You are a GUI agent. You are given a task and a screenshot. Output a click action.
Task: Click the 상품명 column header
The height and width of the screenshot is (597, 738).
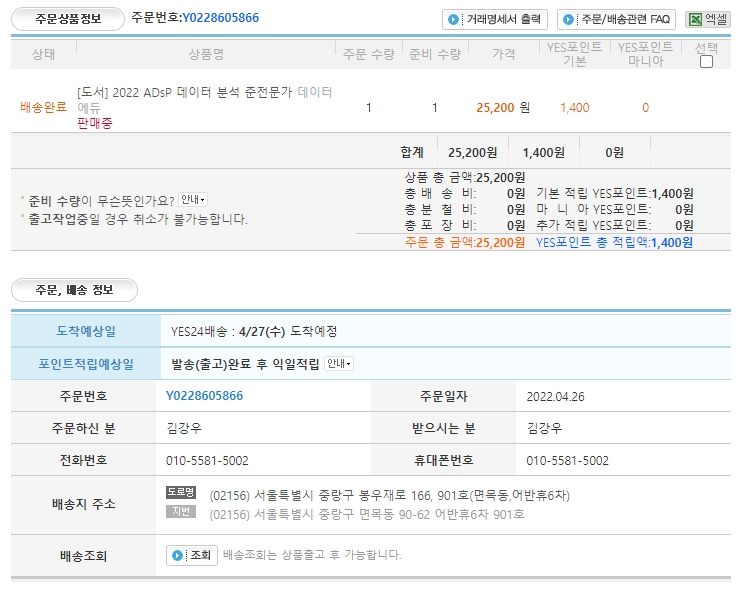pyautogui.click(x=205, y=54)
